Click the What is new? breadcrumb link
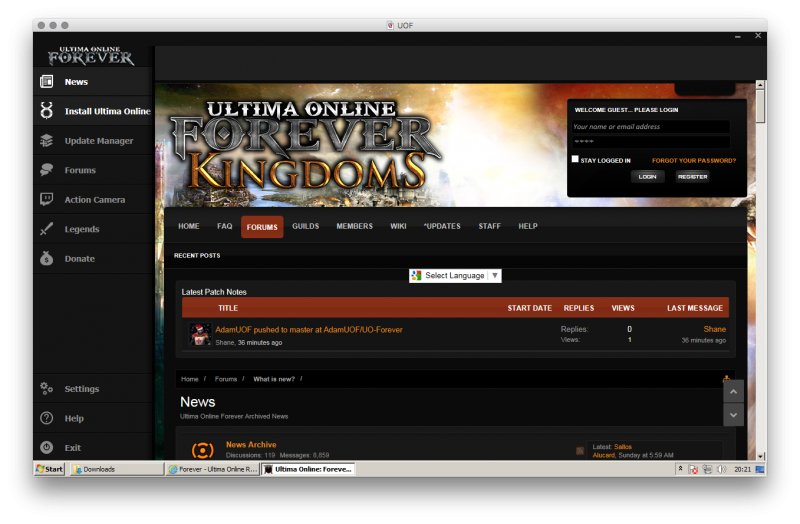Screen dimensions: 800x524 point(274,379)
